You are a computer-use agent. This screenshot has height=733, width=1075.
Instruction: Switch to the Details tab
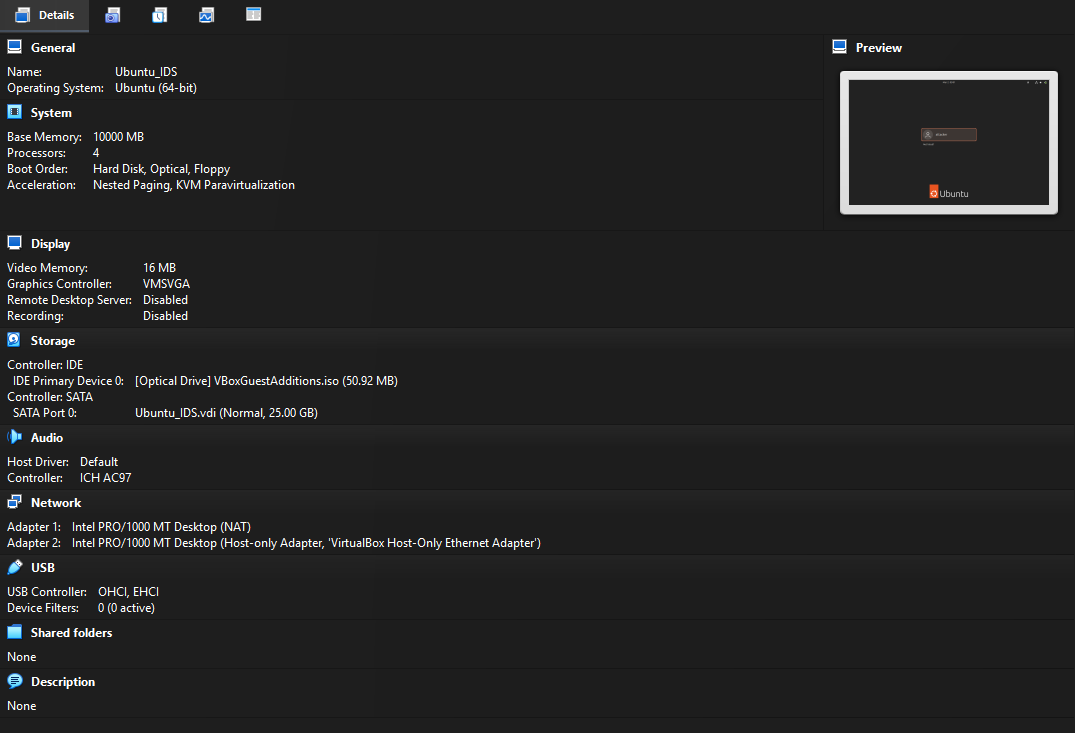click(45, 15)
